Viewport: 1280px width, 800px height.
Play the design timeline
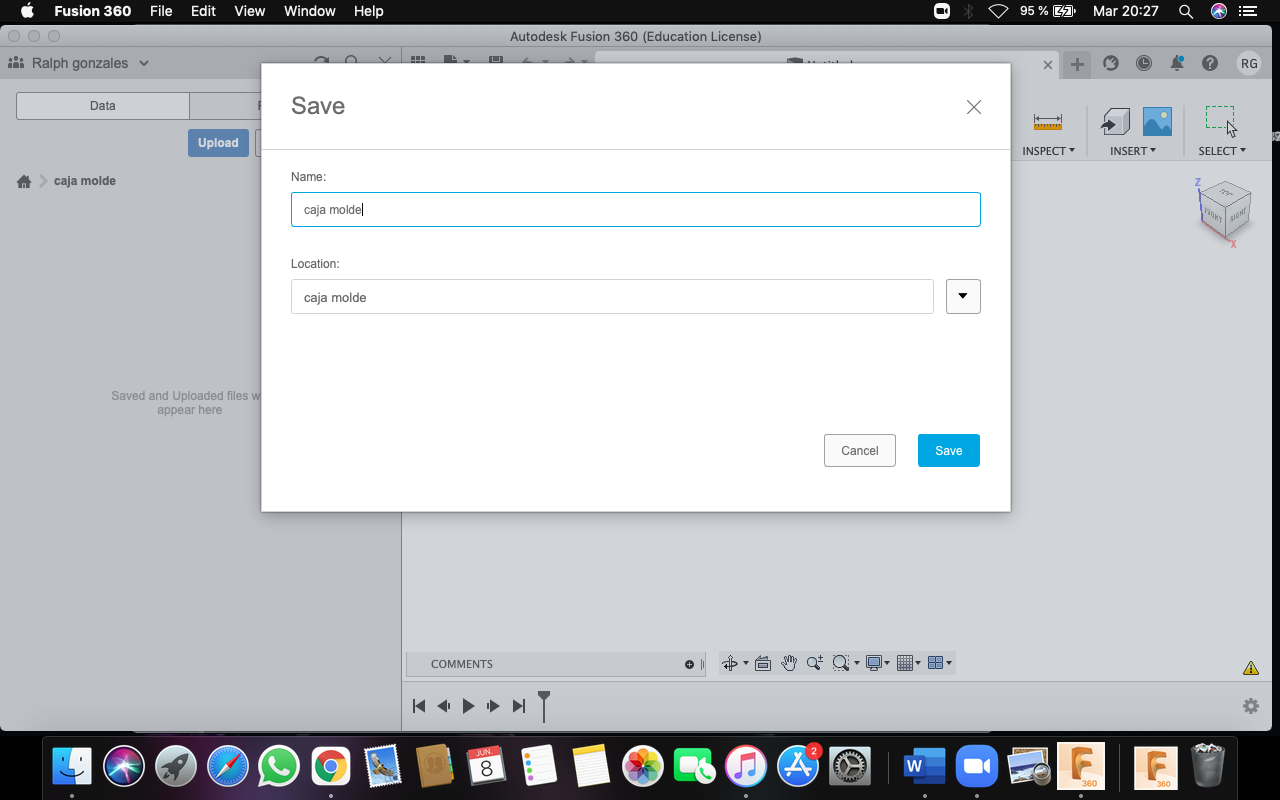coord(468,706)
